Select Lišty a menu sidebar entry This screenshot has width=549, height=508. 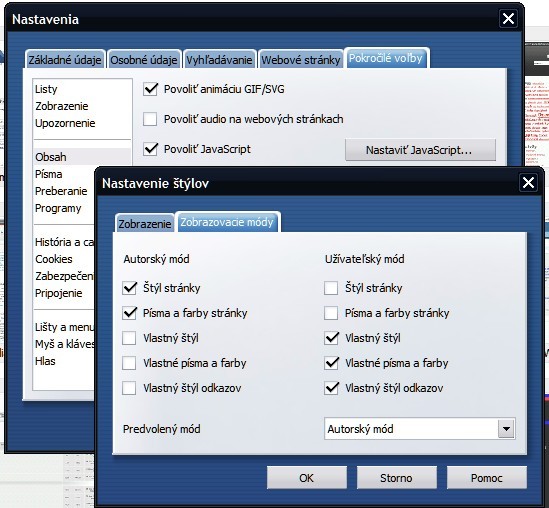pyautogui.click(x=64, y=327)
